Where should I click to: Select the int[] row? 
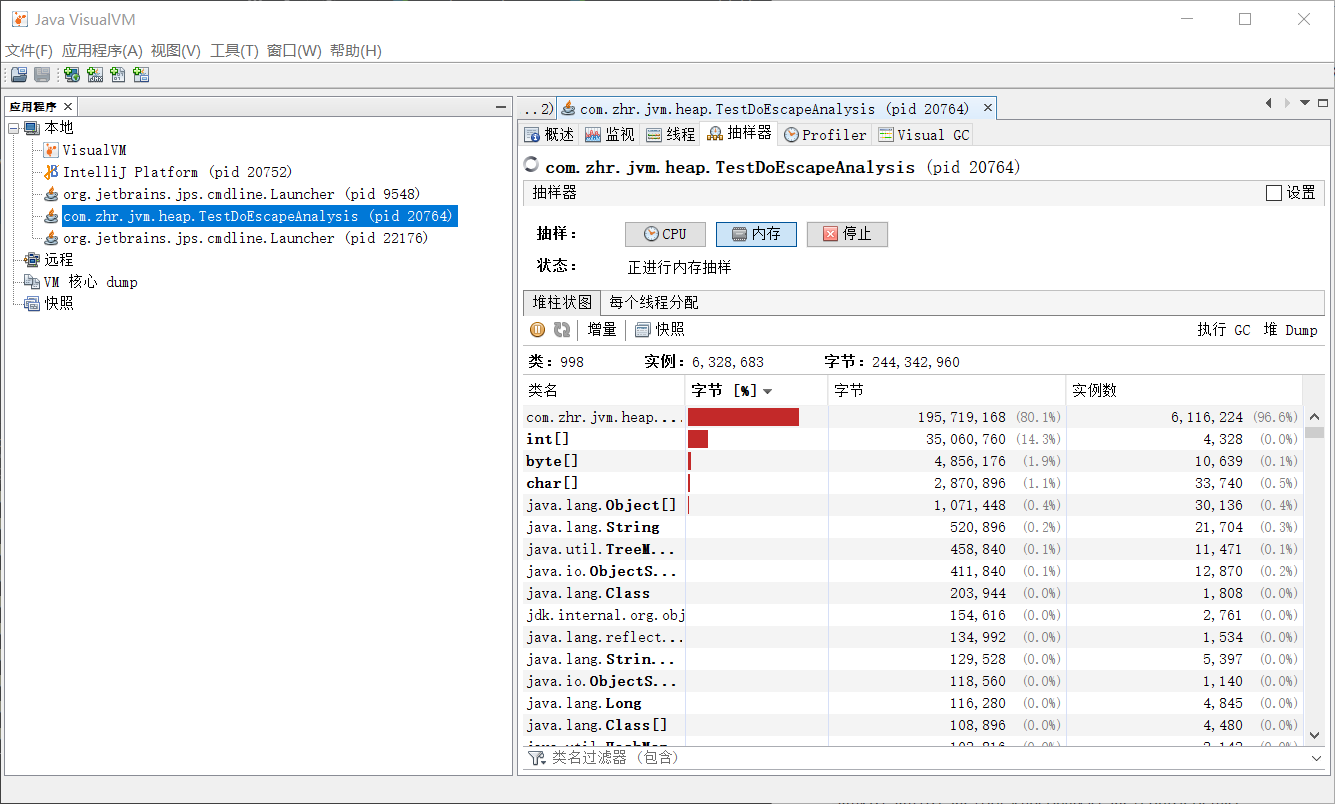pyautogui.click(x=912, y=439)
